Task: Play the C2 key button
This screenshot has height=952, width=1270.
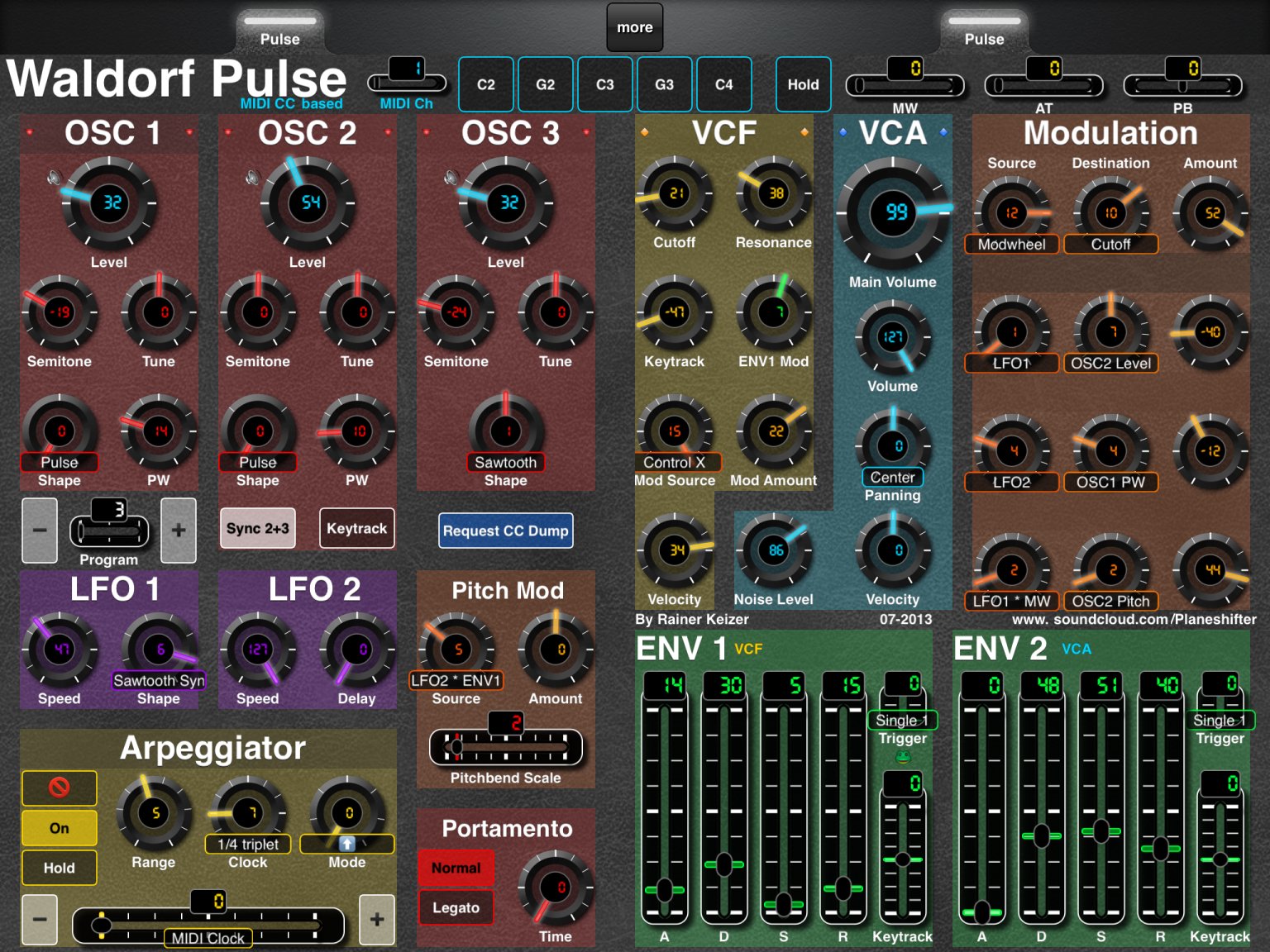Action: point(486,84)
